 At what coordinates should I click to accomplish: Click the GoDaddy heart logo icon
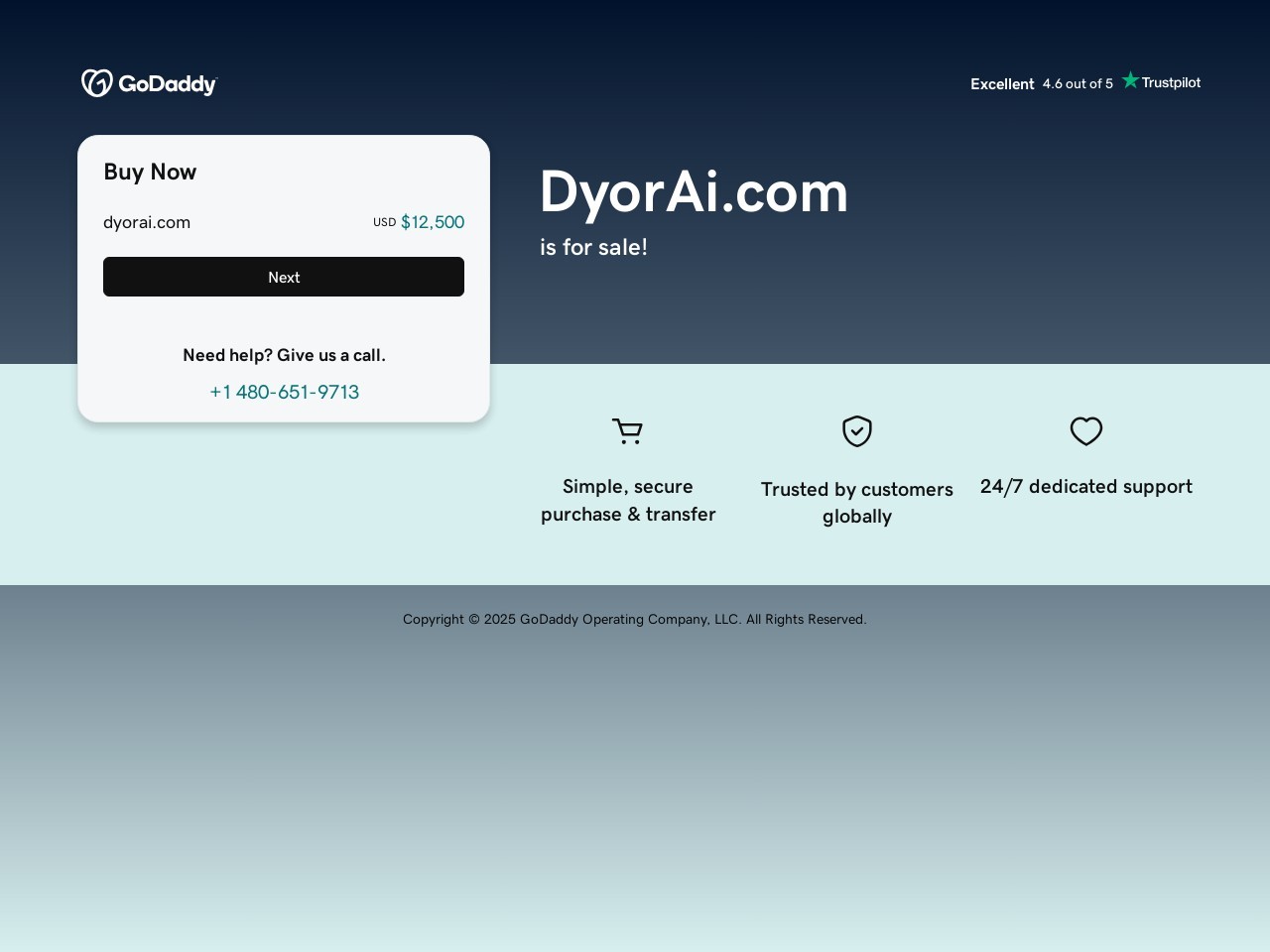(96, 83)
